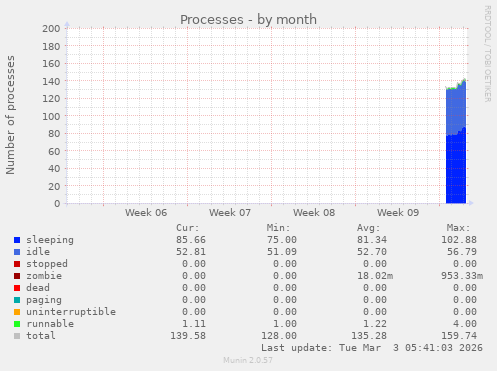This screenshot has width=497, height=371.
Task: Click sleeping average value 81.34
Action: pos(372,240)
